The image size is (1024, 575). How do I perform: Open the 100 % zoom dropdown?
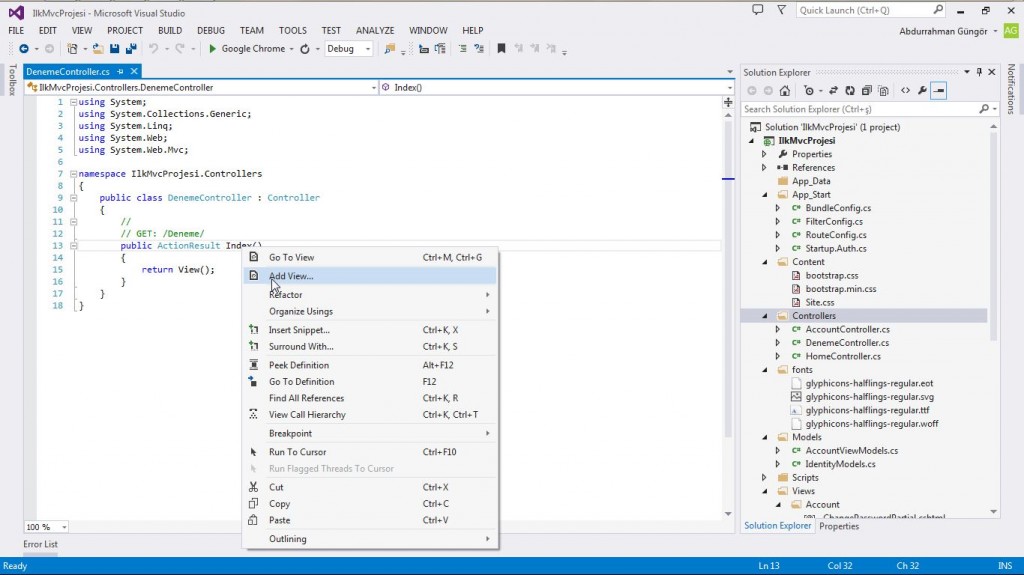pyautogui.click(x=65, y=527)
